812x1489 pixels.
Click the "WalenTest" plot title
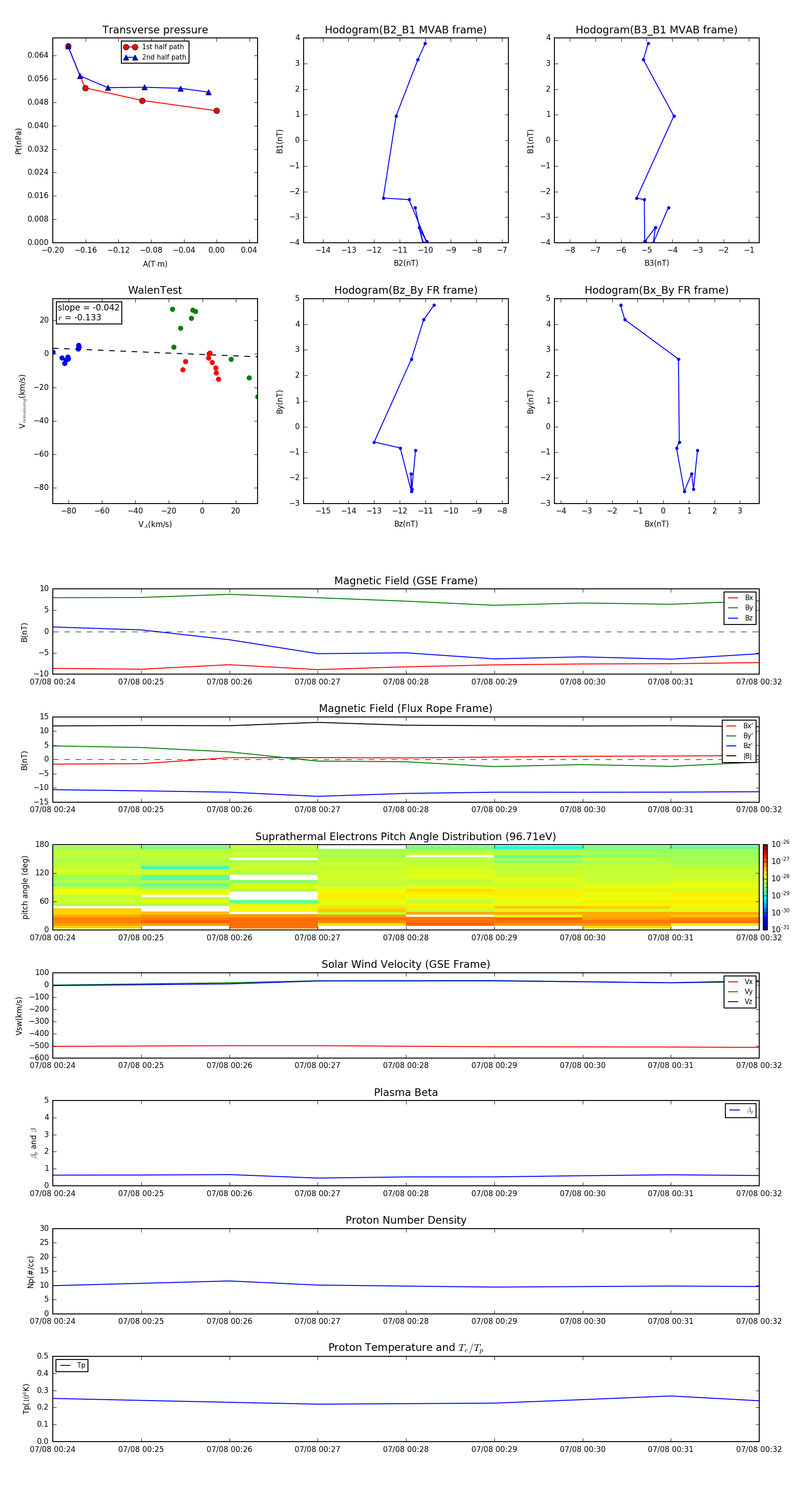155,290
